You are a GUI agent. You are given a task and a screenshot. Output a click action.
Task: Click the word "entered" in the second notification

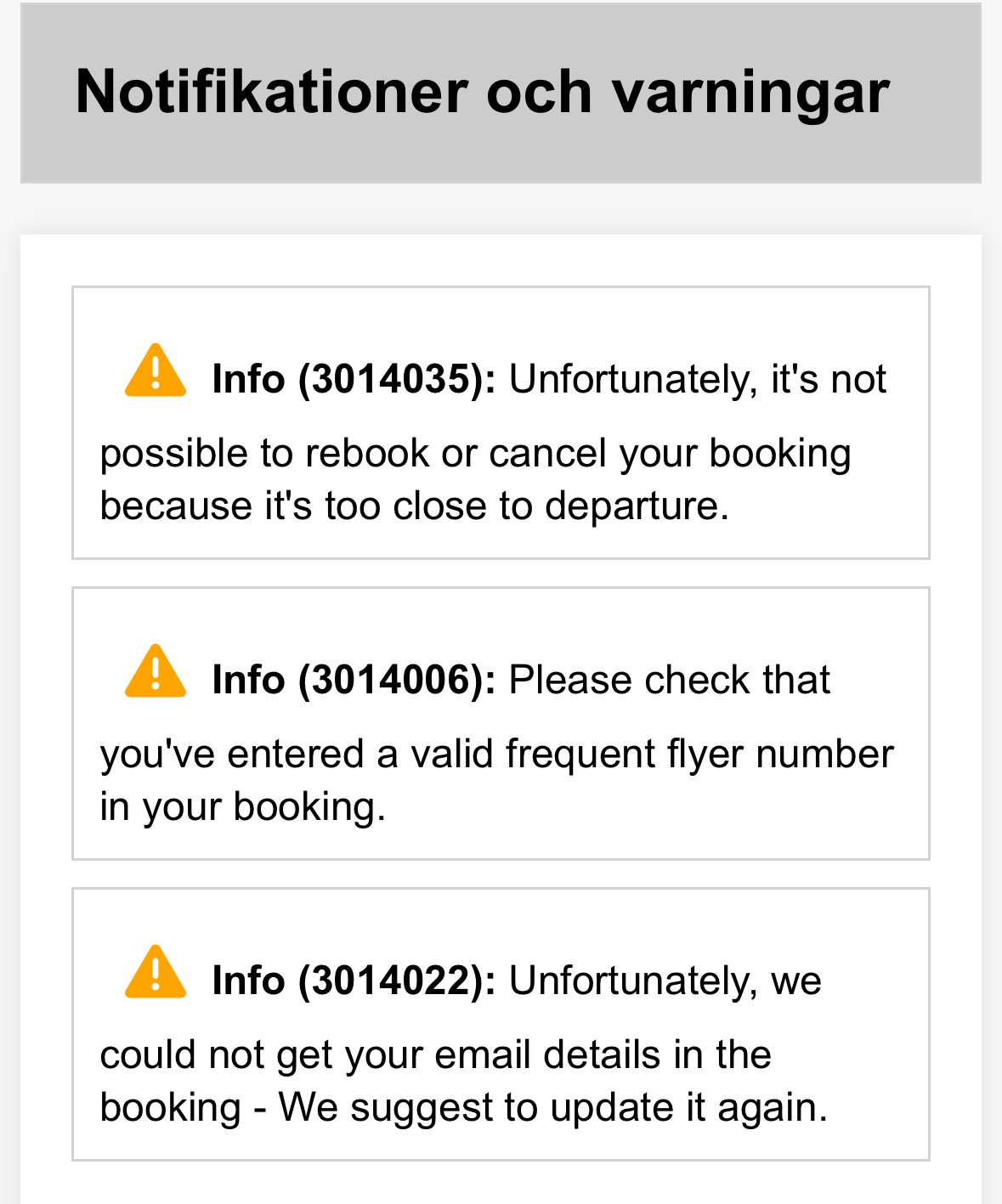[x=295, y=754]
